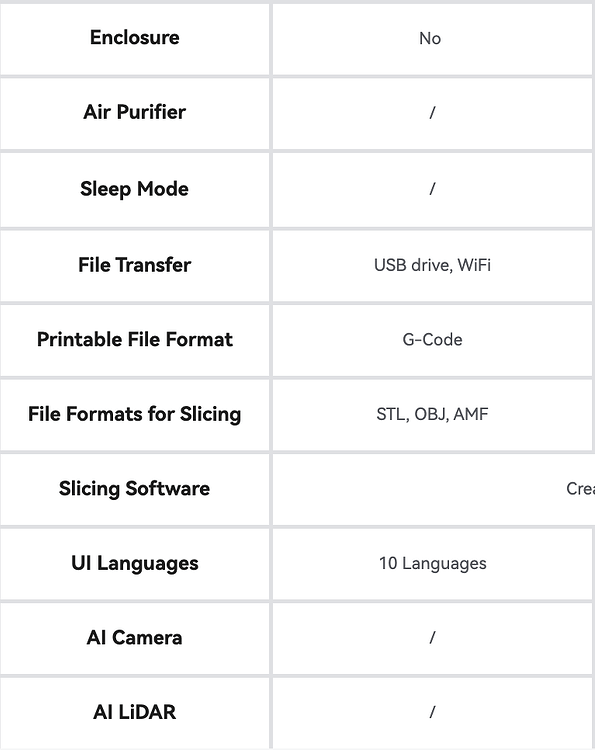The image size is (595, 750).
Task: Click the Enclosure row label
Action: pos(134,37)
